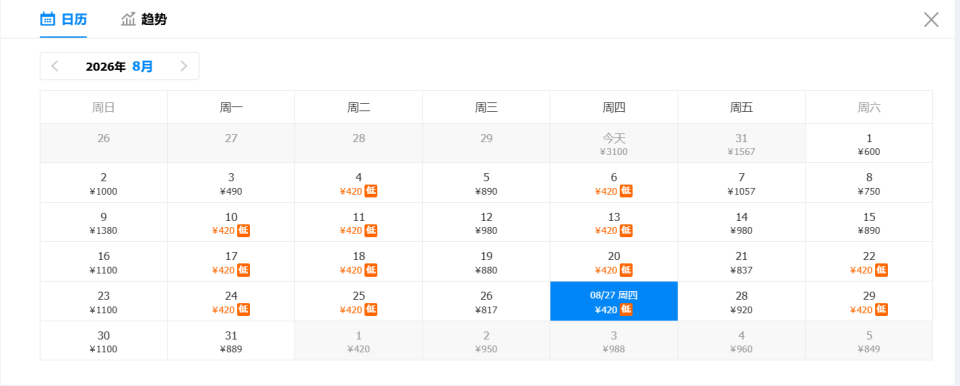Click the 周三 column header
The width and height of the screenshot is (960, 386).
(486, 107)
